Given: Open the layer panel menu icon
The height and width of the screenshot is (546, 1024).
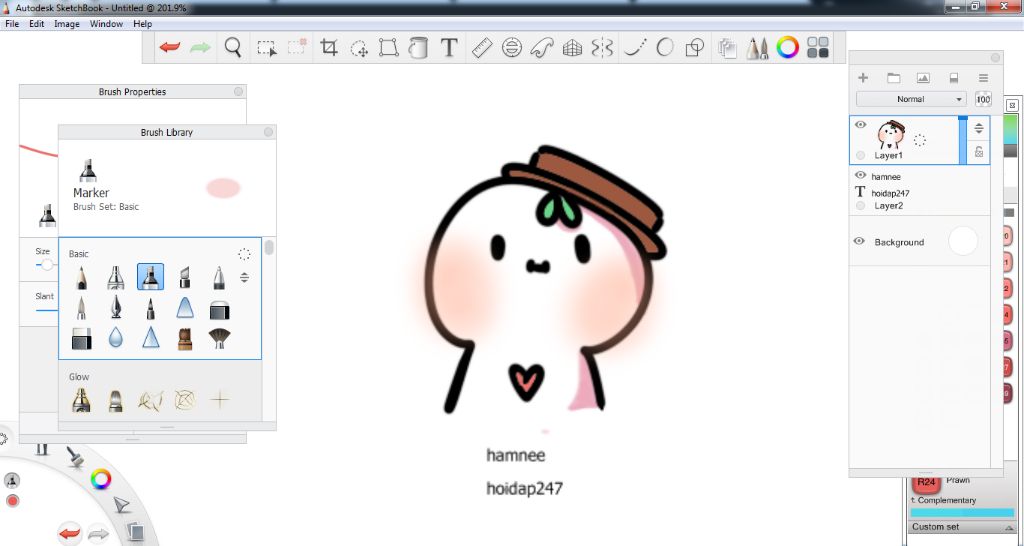Looking at the screenshot, I should 984,78.
